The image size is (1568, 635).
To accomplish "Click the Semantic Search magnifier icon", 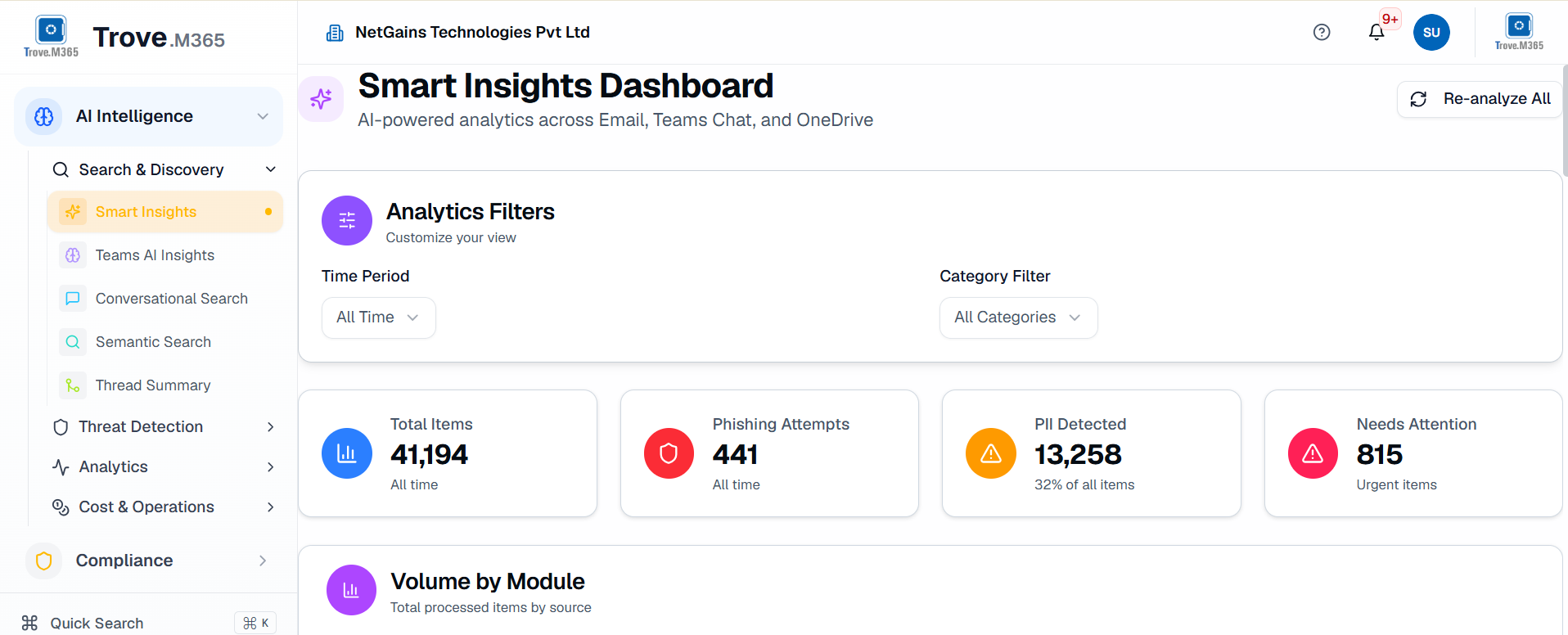I will click(73, 342).
